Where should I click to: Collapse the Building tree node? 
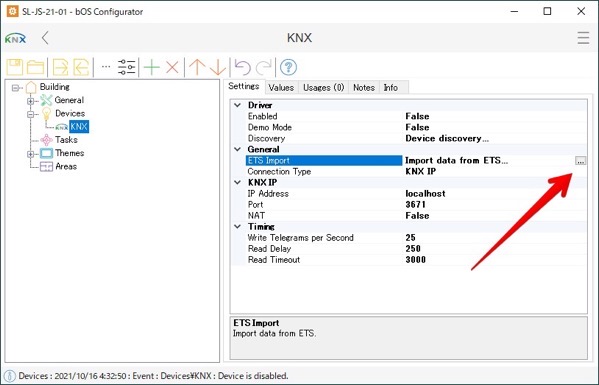click(15, 88)
